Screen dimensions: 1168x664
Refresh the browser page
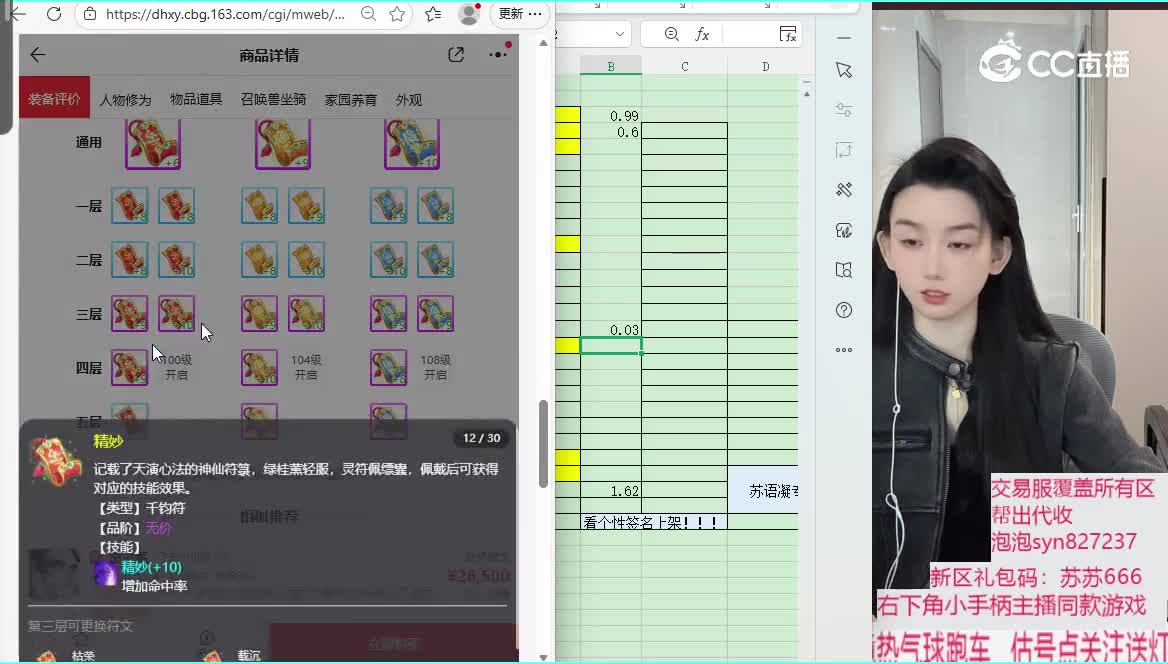54,14
